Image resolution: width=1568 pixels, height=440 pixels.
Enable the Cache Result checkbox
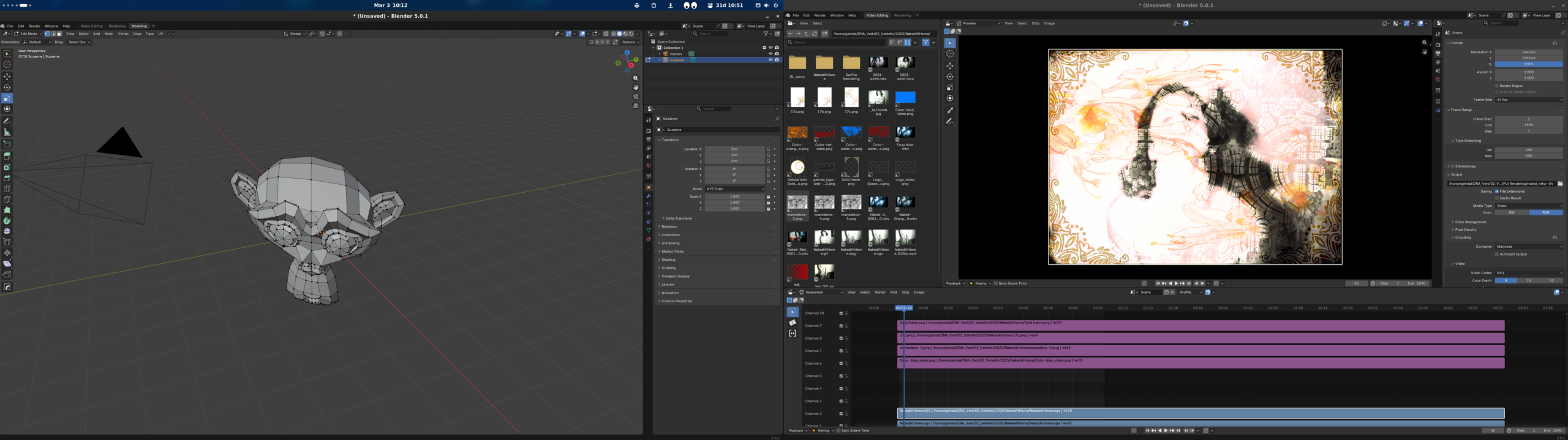1497,198
